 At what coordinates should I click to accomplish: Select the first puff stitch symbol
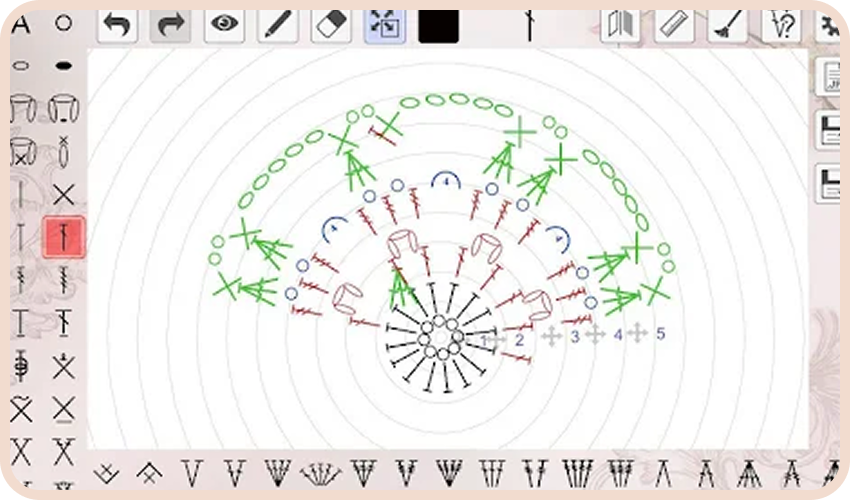click(23, 108)
